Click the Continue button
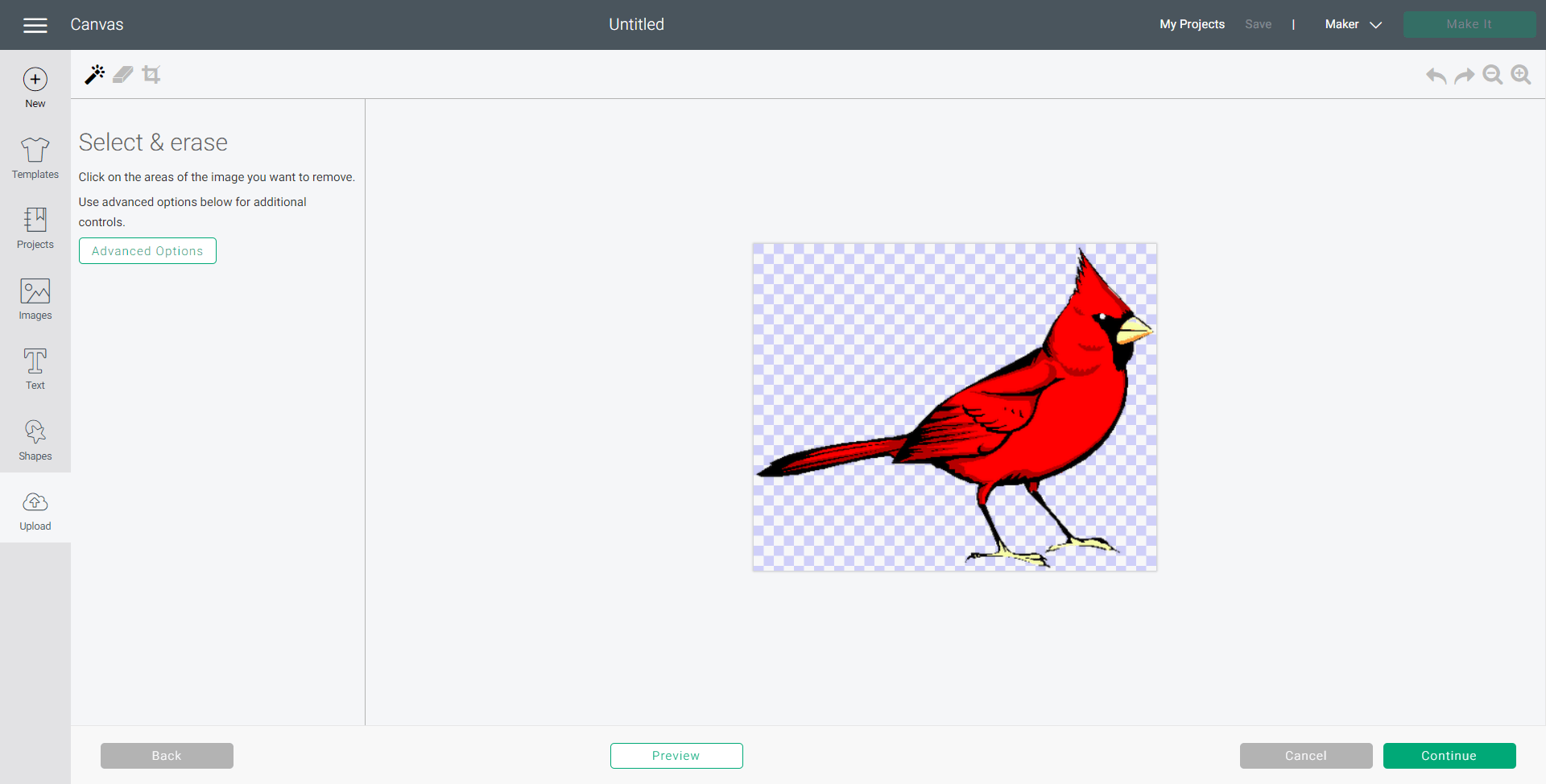The image size is (1546, 784). [1449, 755]
